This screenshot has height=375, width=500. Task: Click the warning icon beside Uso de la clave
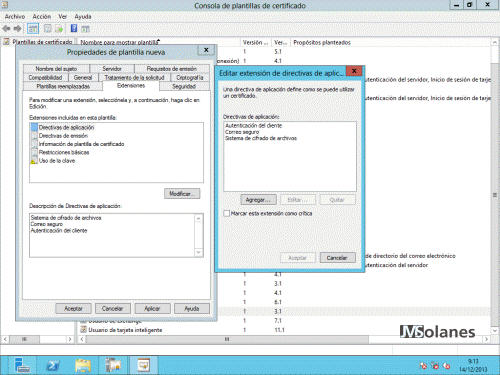pyautogui.click(x=34, y=161)
